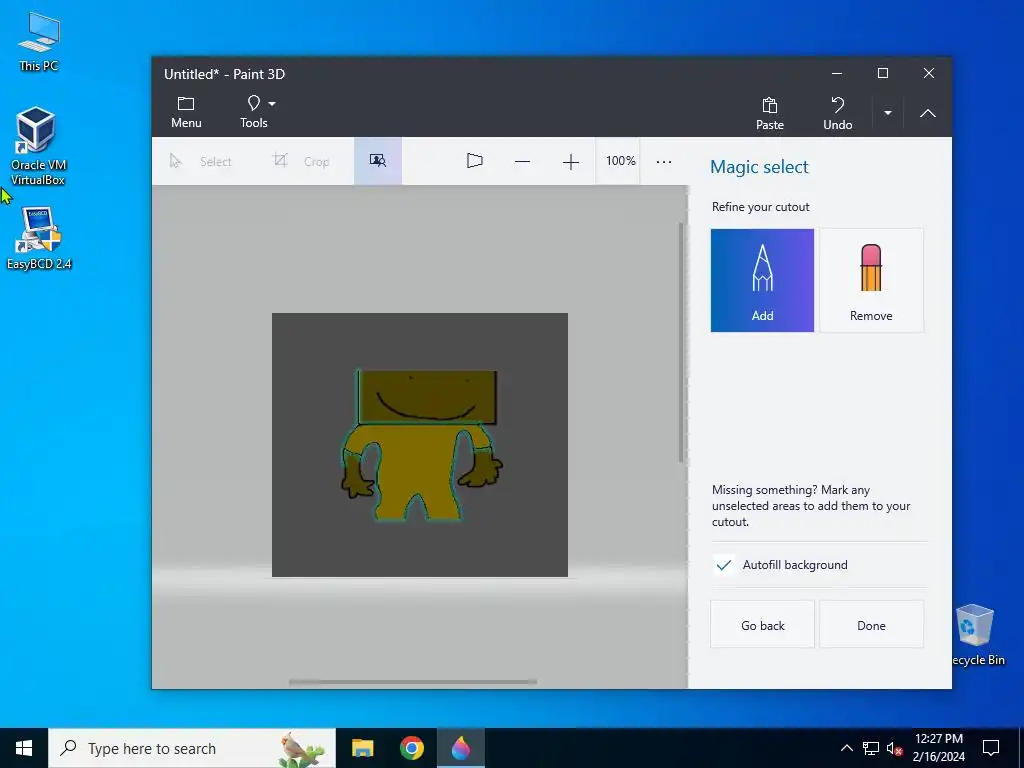The width and height of the screenshot is (1024, 768).
Task: Expand the dropdown arrow beside Undo
Action: [x=888, y=113]
